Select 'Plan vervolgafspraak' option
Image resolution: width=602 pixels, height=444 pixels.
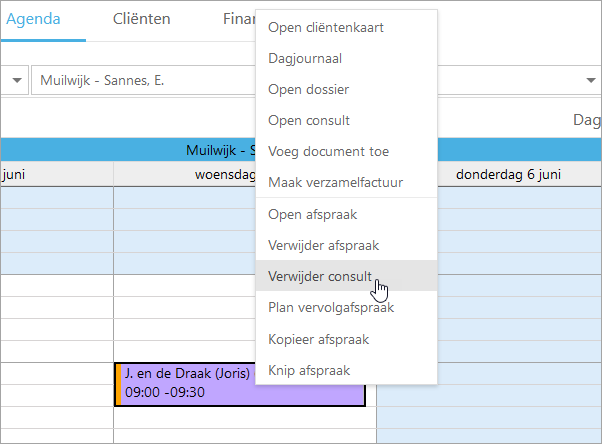tap(331, 307)
